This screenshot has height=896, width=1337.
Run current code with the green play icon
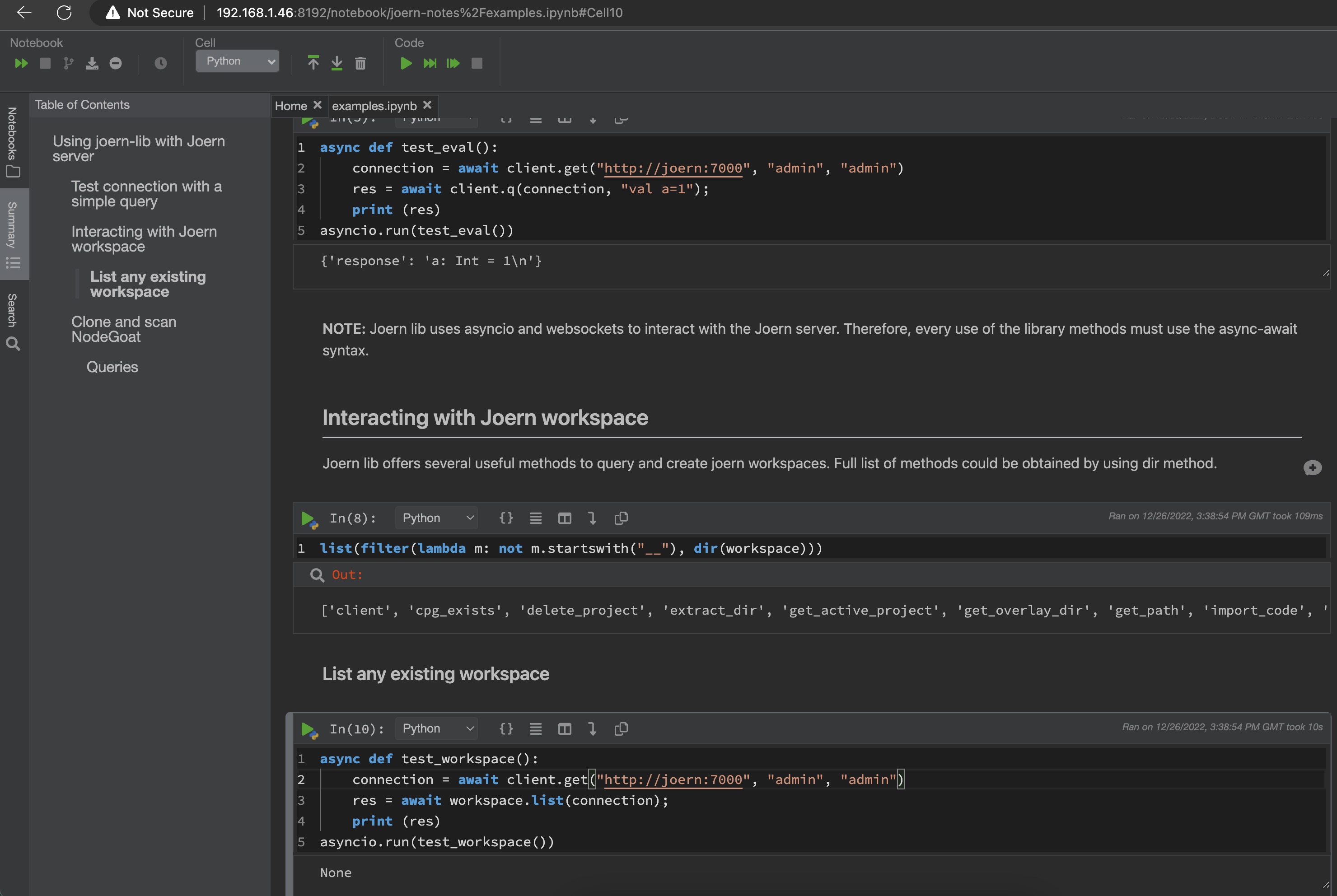point(406,63)
